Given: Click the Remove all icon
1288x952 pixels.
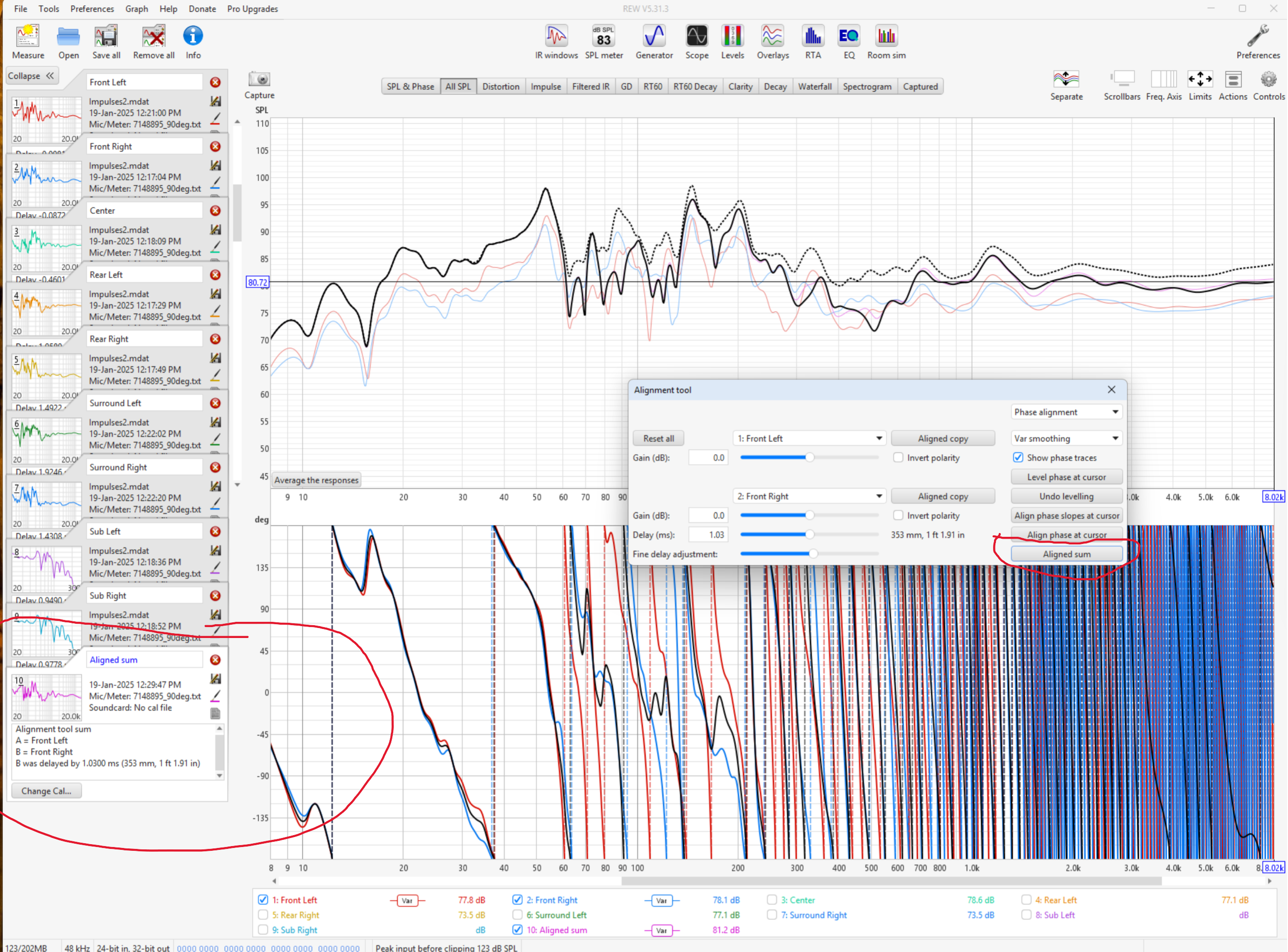Looking at the screenshot, I should click(154, 41).
